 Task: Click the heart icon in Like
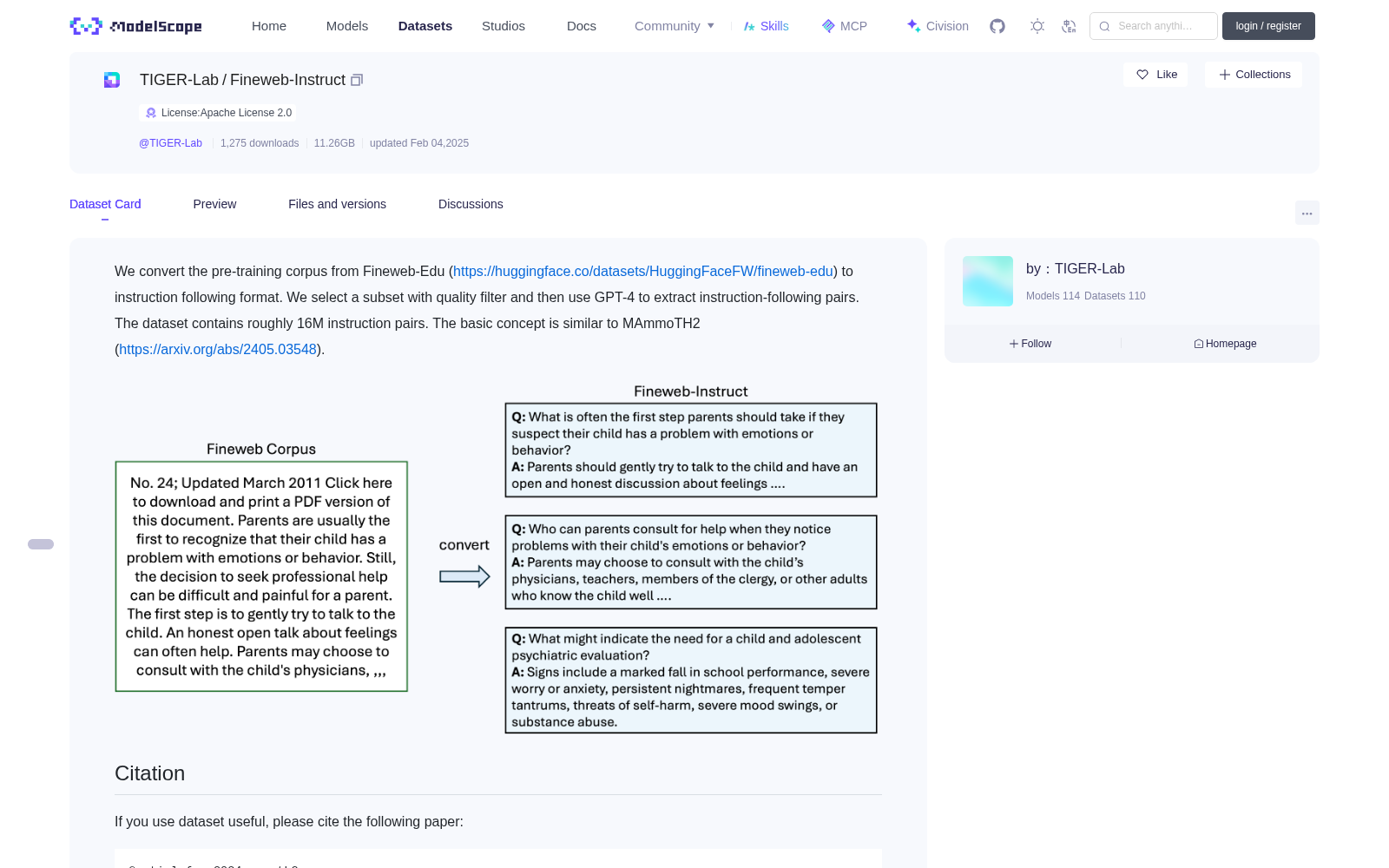(1142, 75)
